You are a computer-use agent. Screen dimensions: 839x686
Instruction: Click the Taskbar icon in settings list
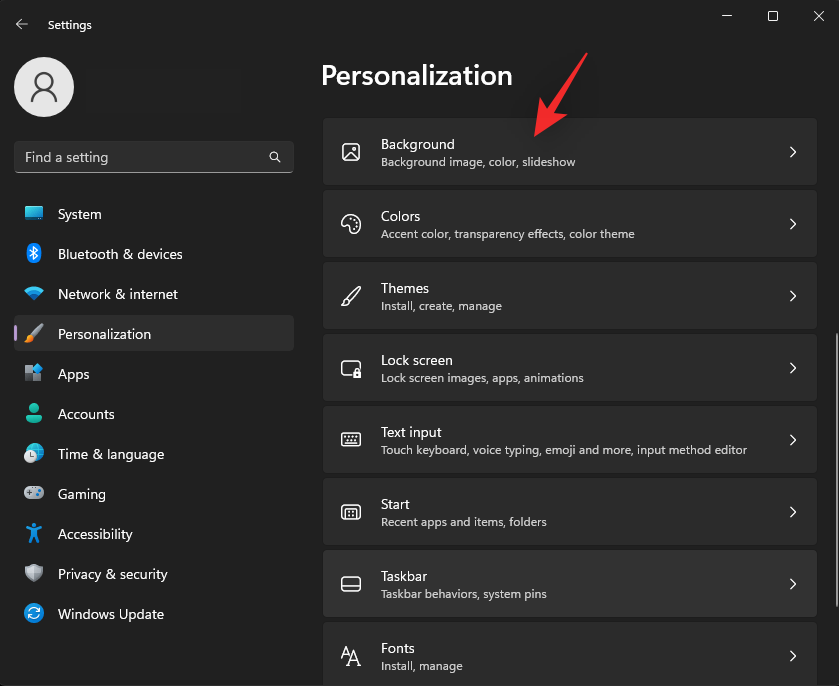351,584
